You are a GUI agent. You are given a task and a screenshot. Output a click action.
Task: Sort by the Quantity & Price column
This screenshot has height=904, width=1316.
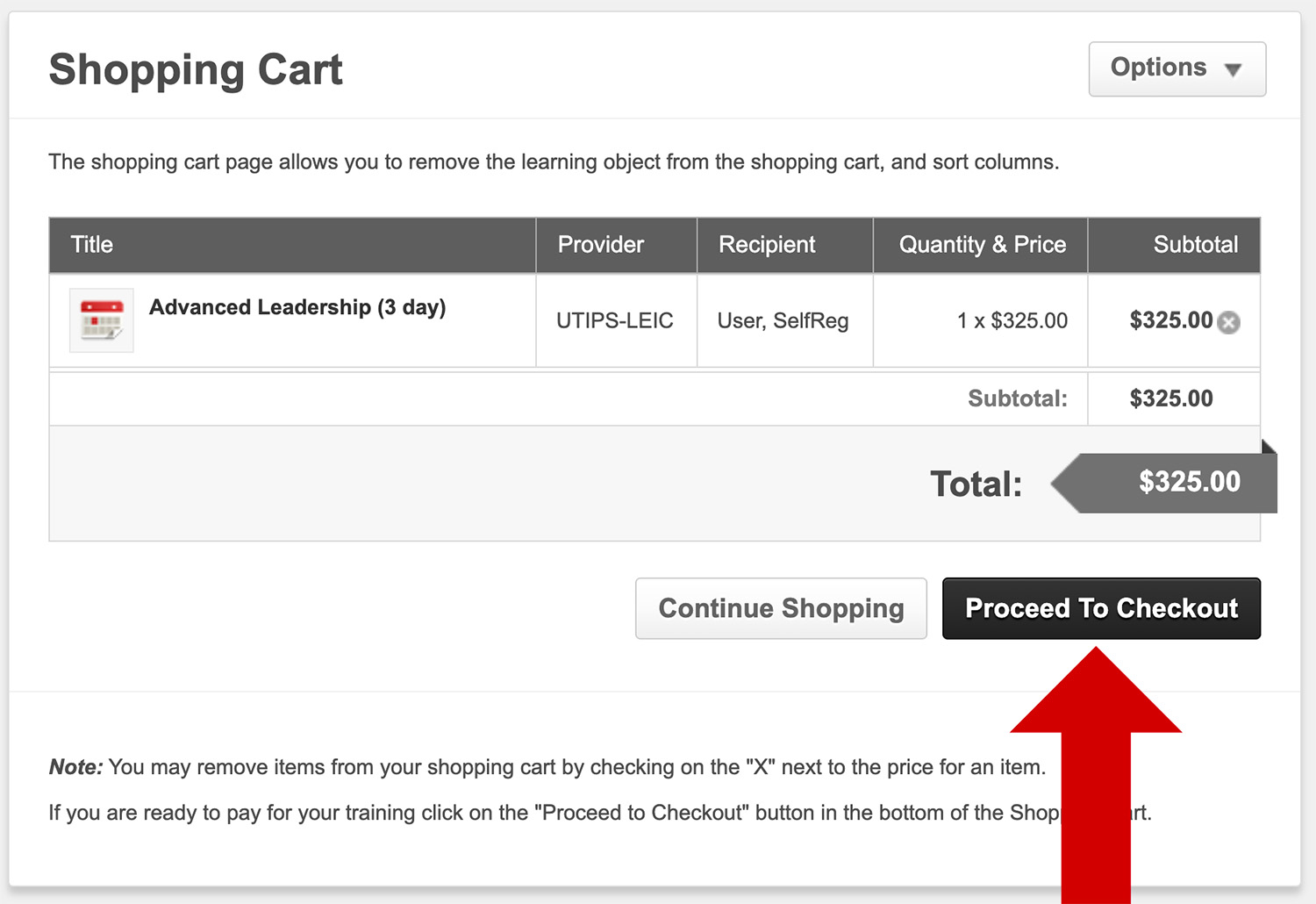[x=980, y=245]
